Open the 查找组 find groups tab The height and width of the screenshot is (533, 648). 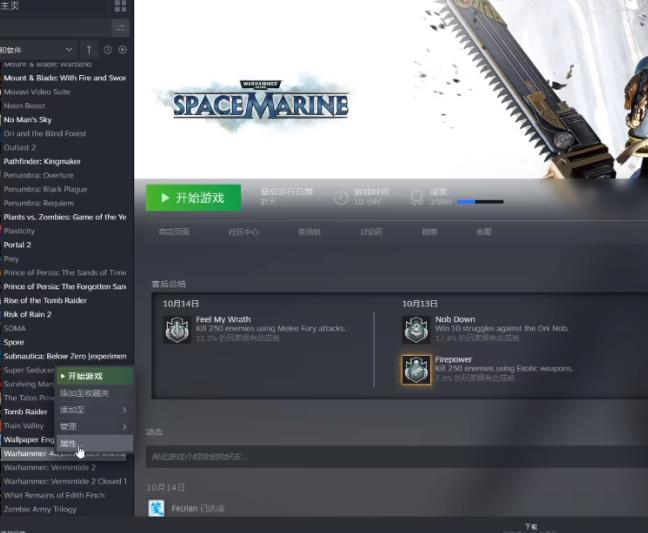tap(309, 232)
